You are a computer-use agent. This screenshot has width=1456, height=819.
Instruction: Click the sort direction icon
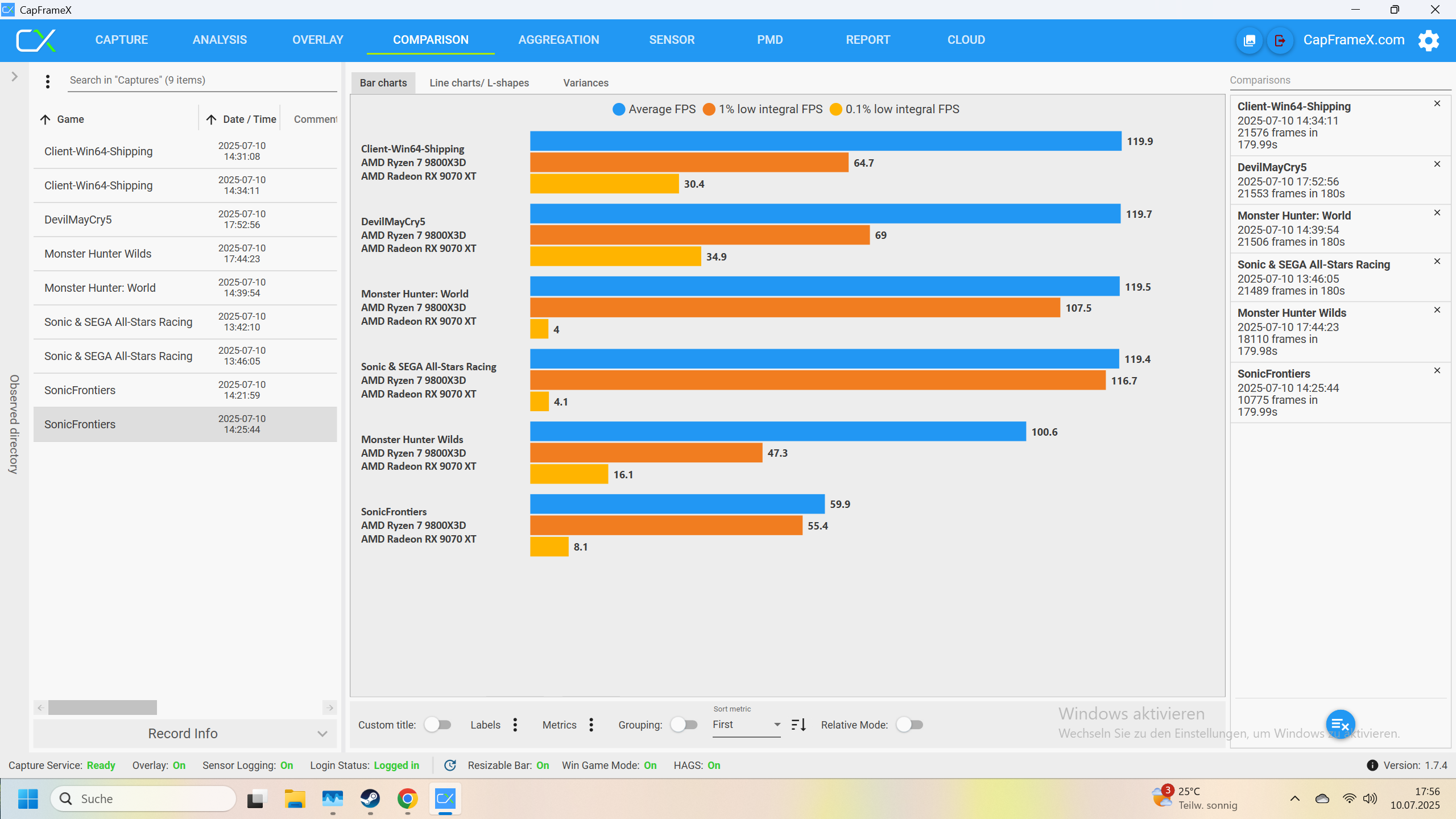click(799, 725)
